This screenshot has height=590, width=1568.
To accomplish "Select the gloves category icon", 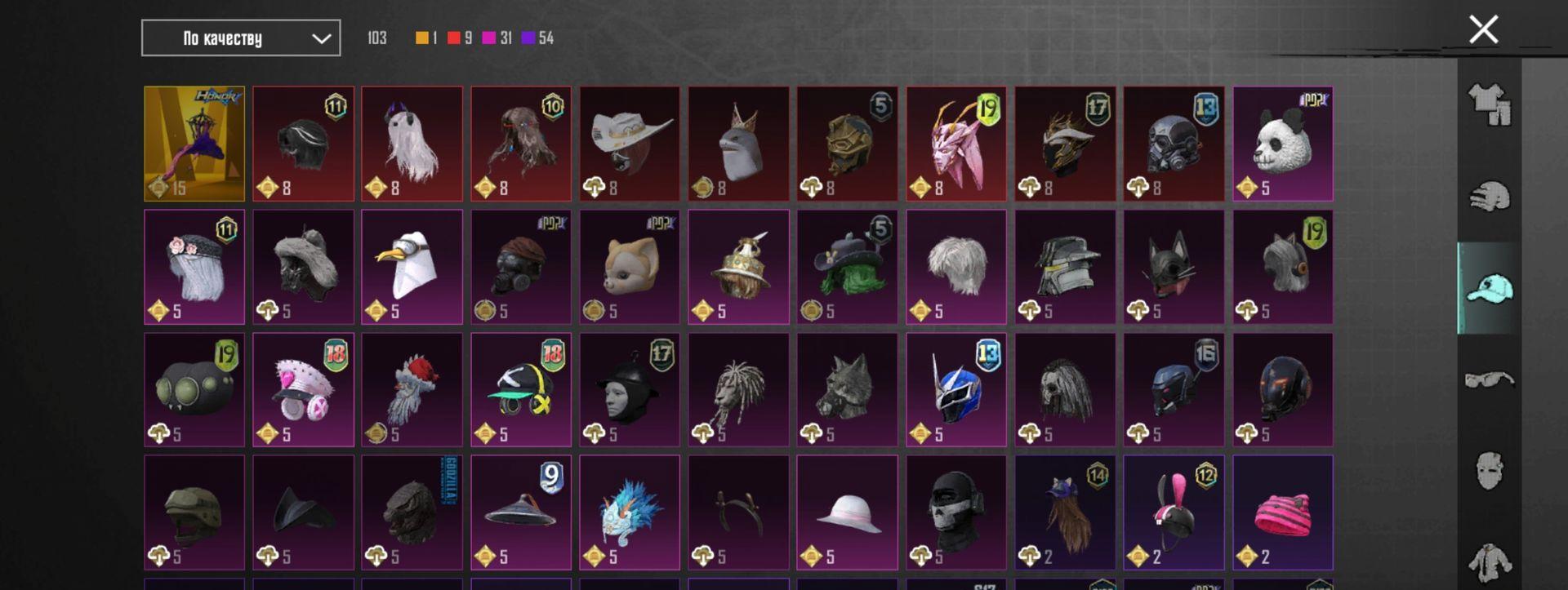I will pos(1490,197).
